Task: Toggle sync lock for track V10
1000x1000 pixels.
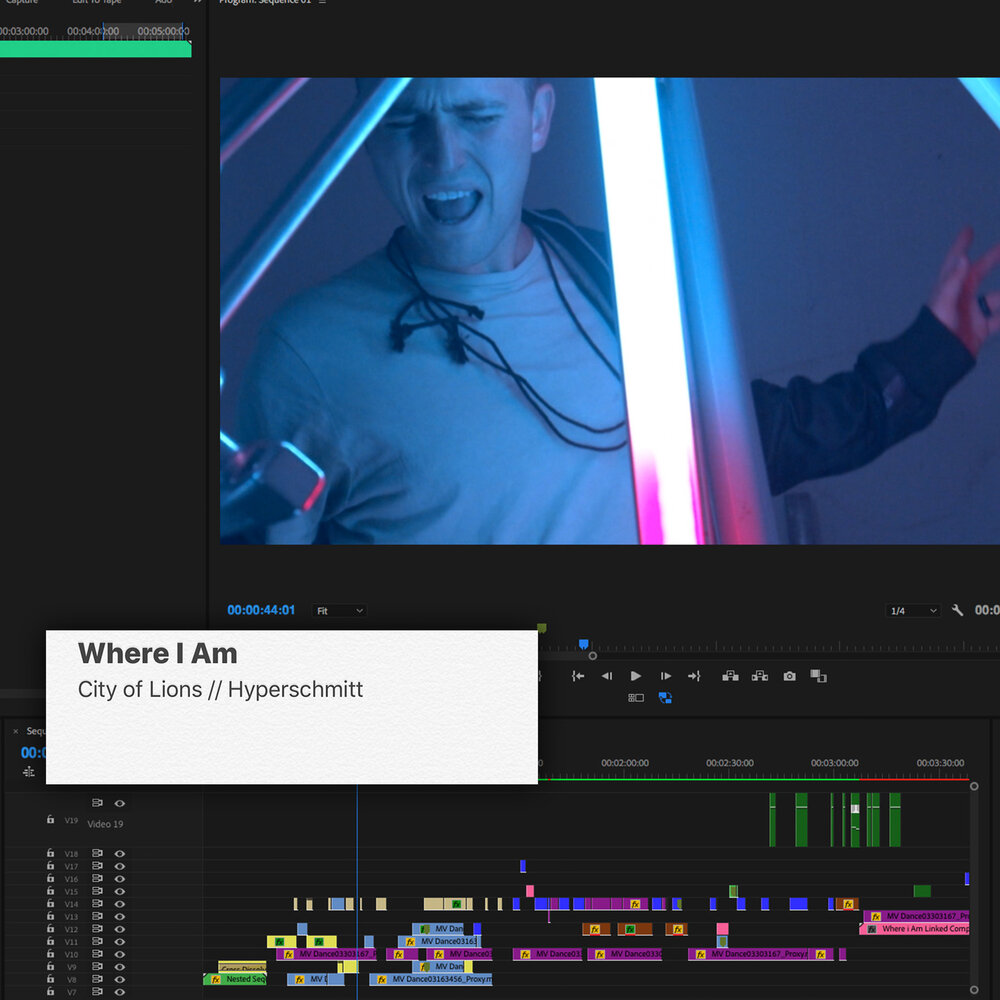Action: 97,954
